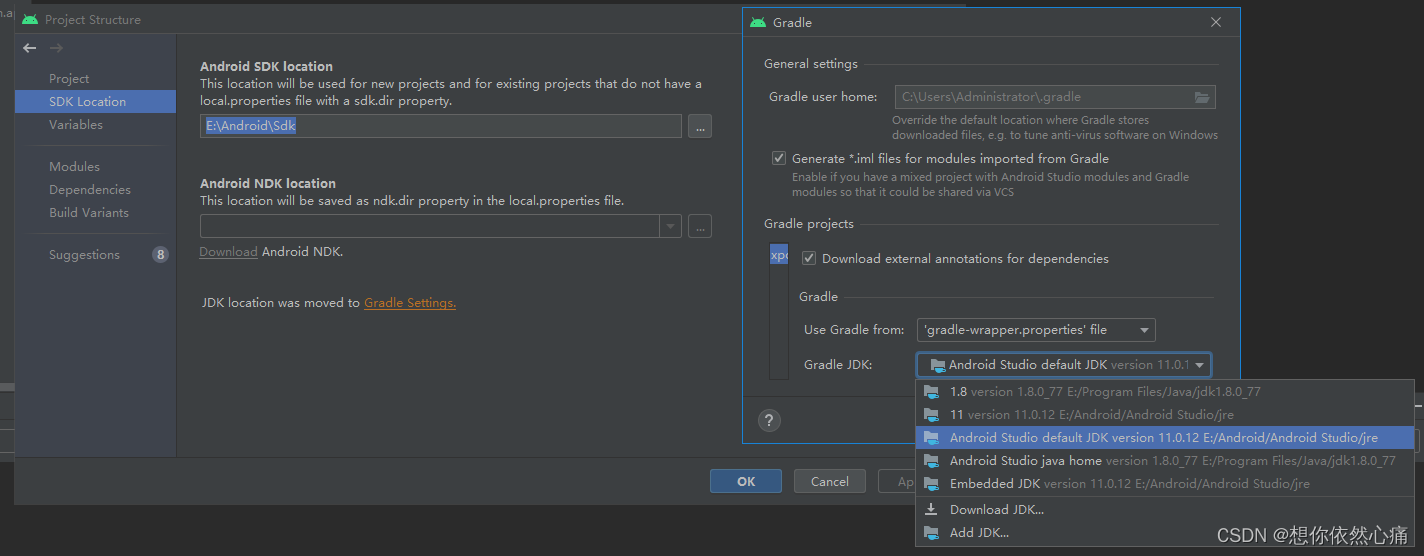This screenshot has height=556, width=1424.
Task: Open the Gradle Settings link
Action: (x=410, y=303)
